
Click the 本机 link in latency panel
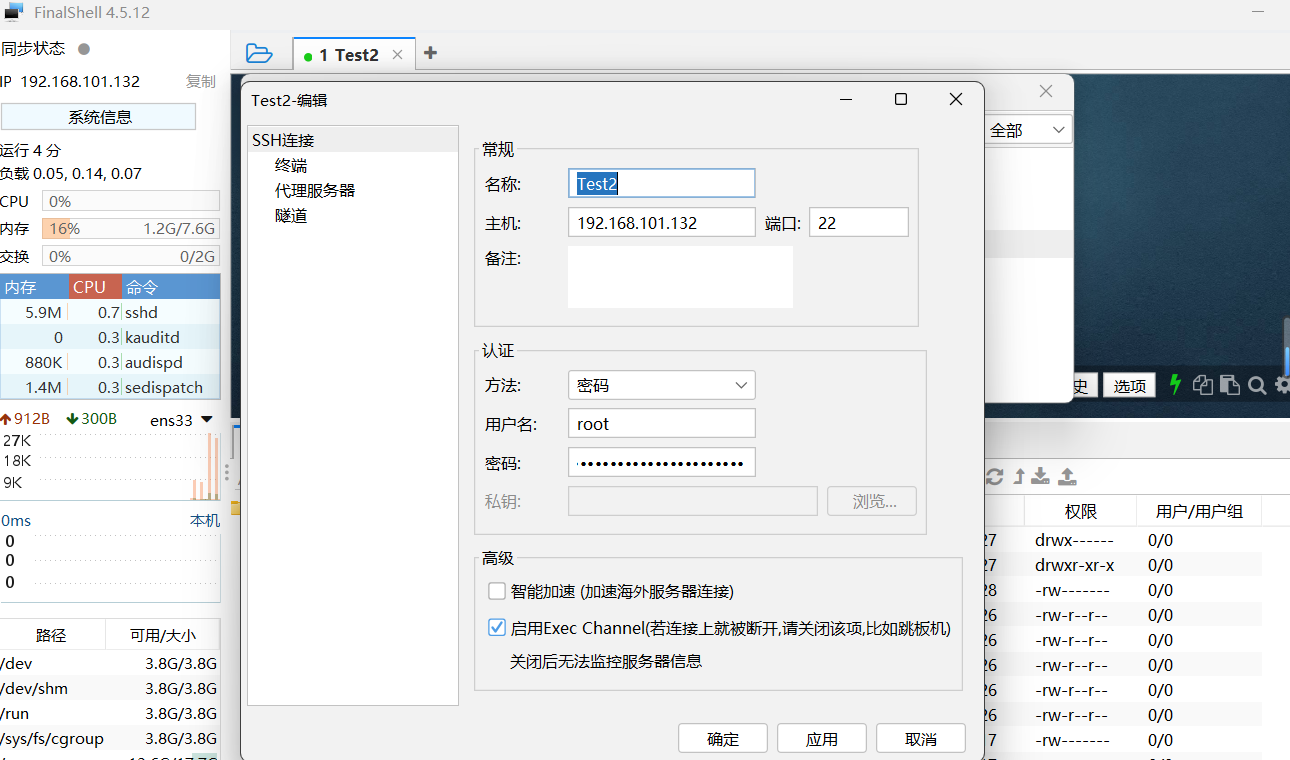(205, 520)
